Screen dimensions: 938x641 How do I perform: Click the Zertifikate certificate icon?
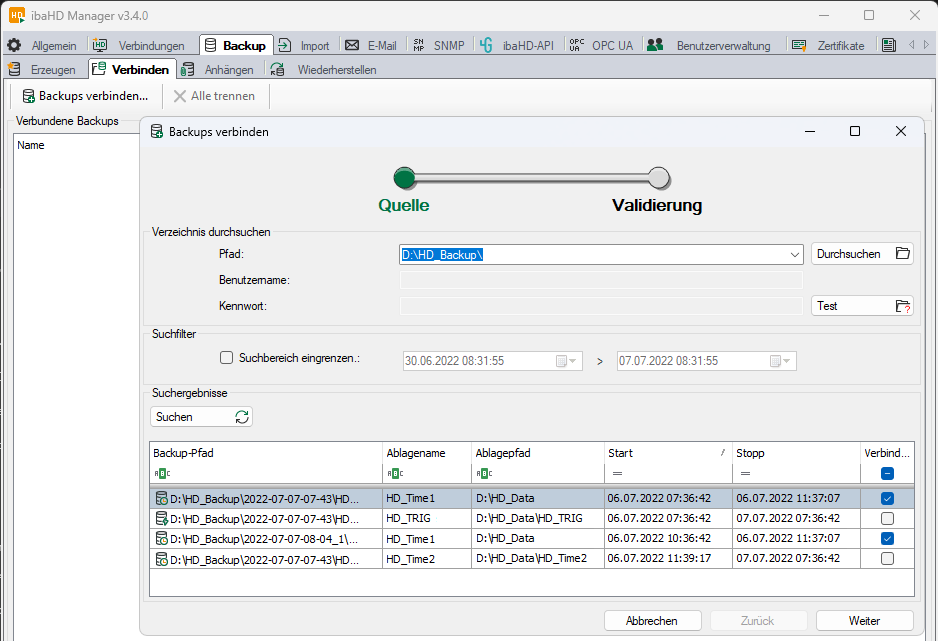coord(798,45)
